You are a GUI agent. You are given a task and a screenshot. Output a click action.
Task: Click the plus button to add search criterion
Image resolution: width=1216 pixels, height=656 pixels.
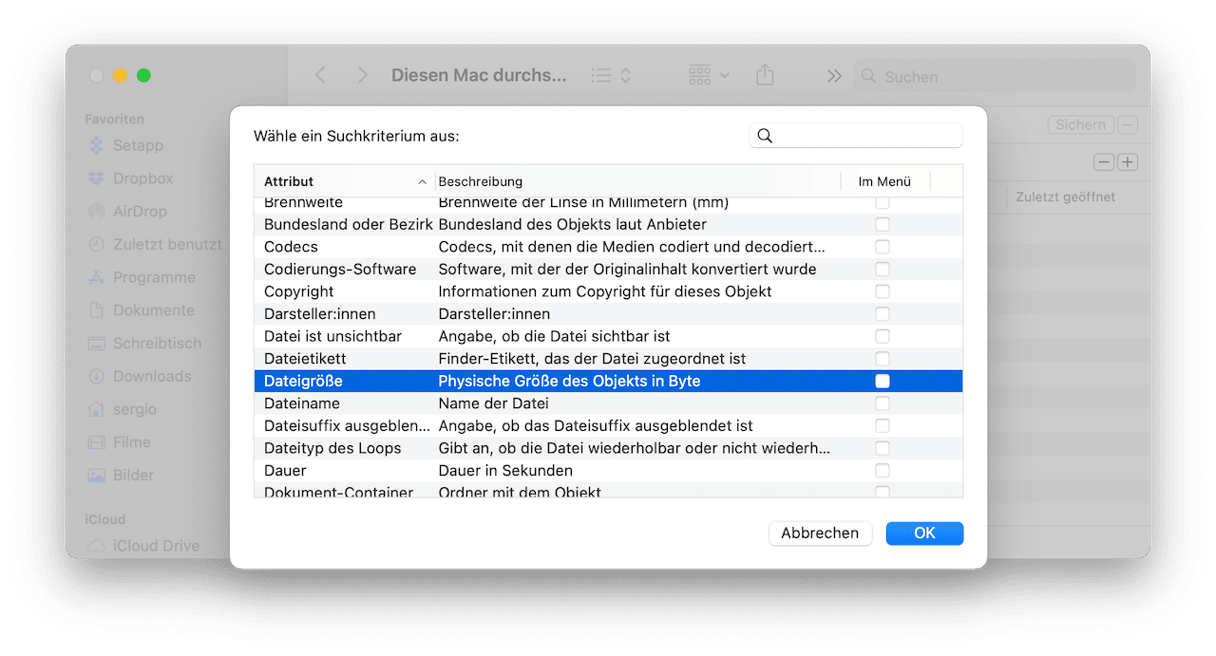click(1128, 162)
